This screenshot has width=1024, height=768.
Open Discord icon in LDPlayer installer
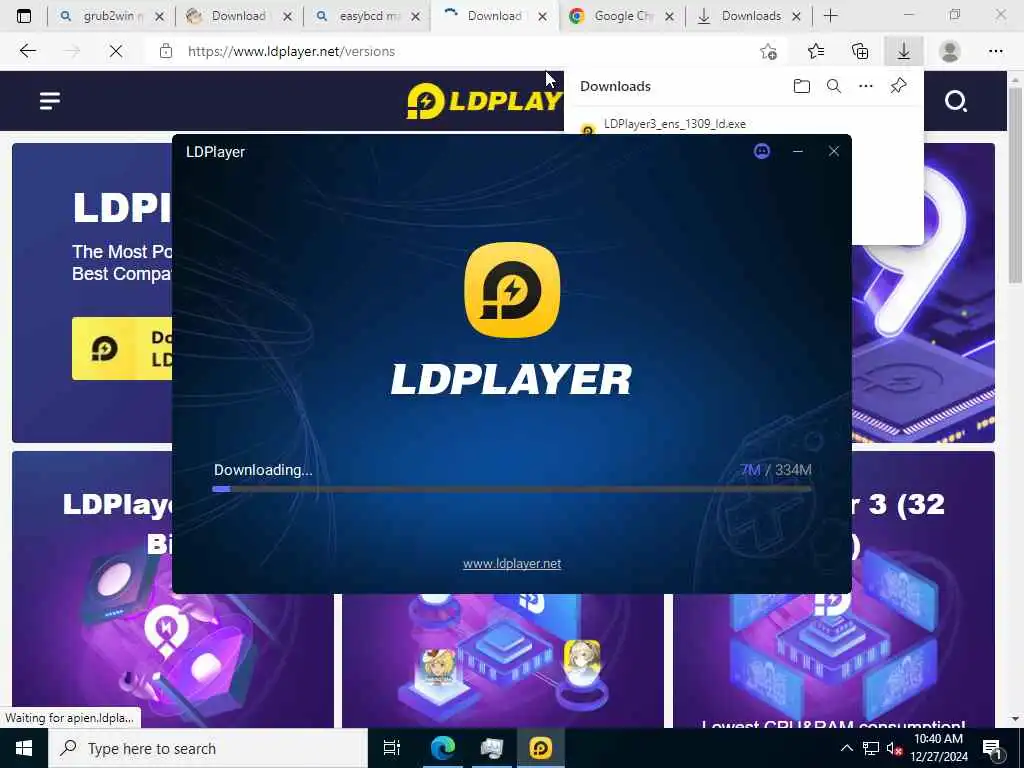click(x=761, y=152)
